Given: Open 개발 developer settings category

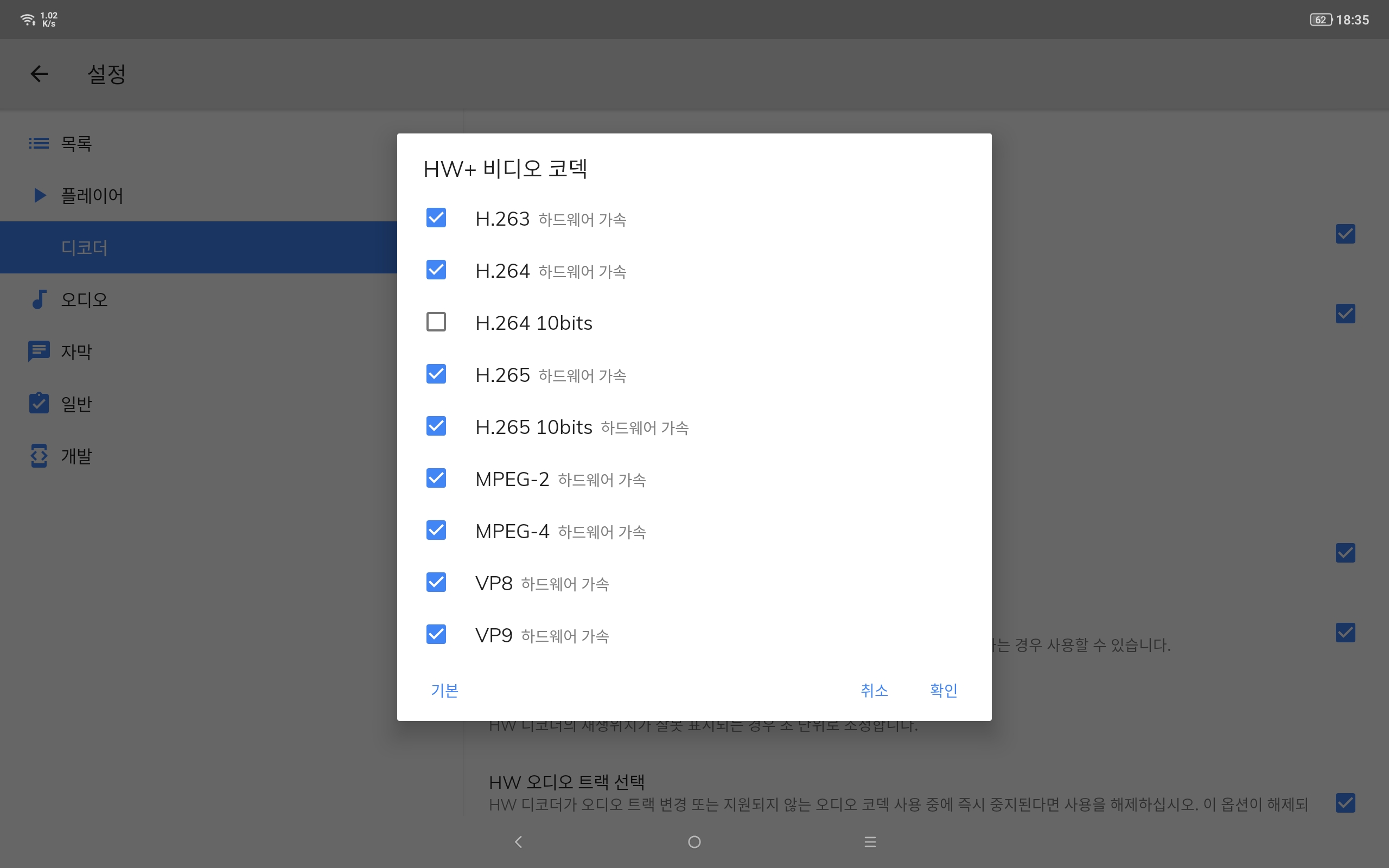Looking at the screenshot, I should [x=77, y=456].
